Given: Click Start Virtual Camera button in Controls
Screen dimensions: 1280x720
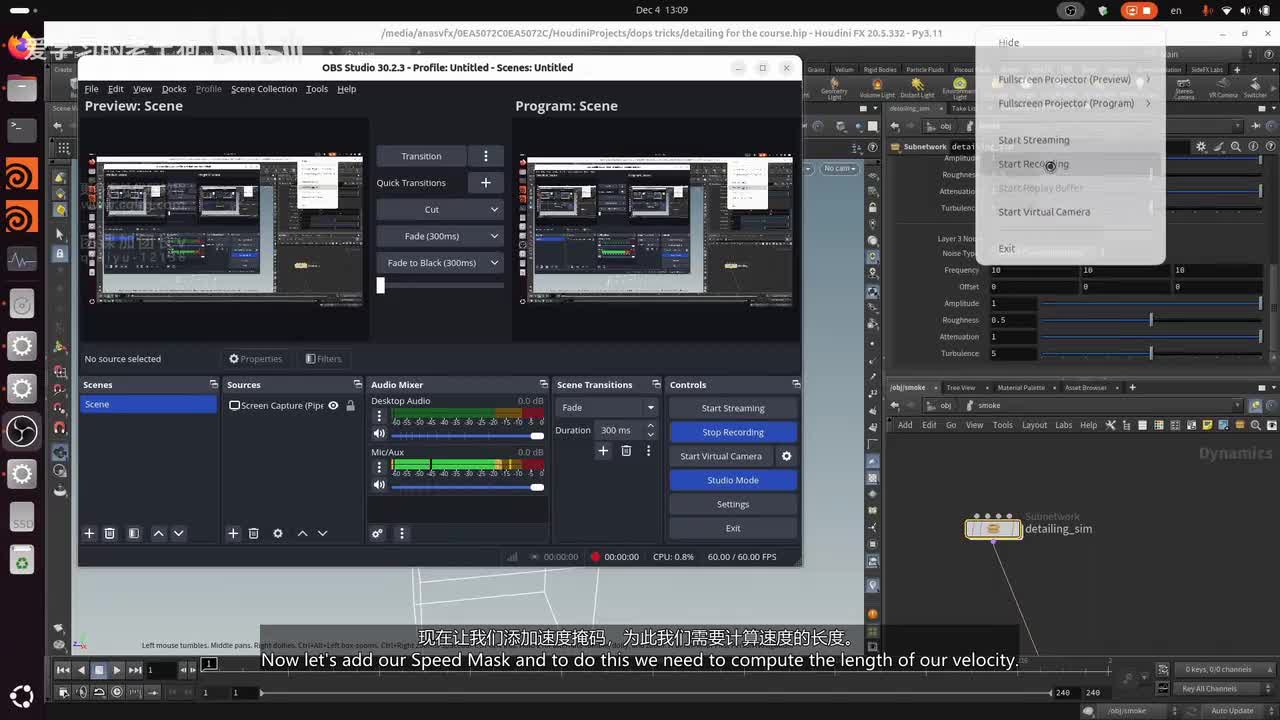Looking at the screenshot, I should [x=721, y=456].
